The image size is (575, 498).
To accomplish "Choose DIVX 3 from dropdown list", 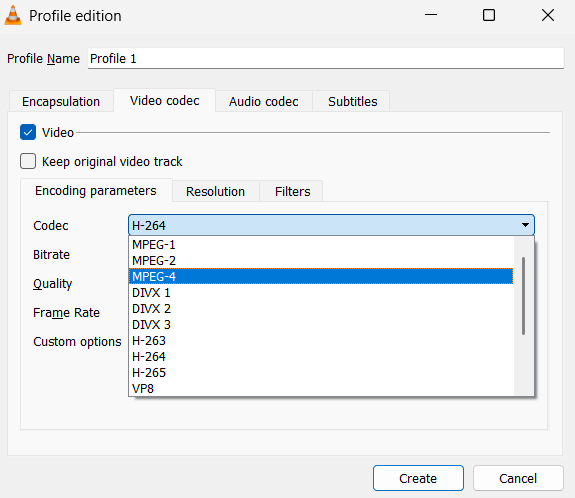I will (321, 325).
